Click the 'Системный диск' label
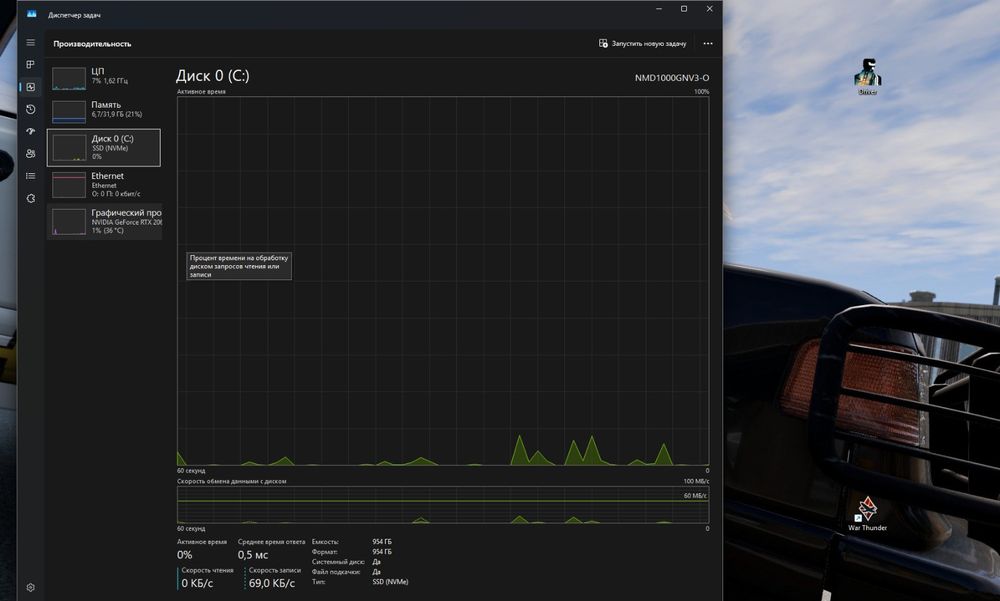 point(338,562)
